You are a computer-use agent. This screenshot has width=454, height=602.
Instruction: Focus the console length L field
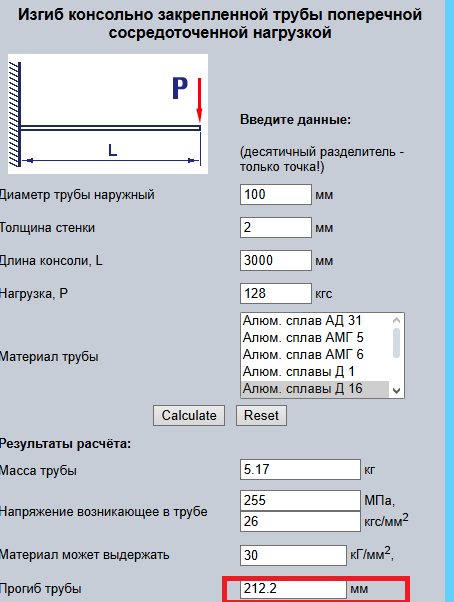276,260
